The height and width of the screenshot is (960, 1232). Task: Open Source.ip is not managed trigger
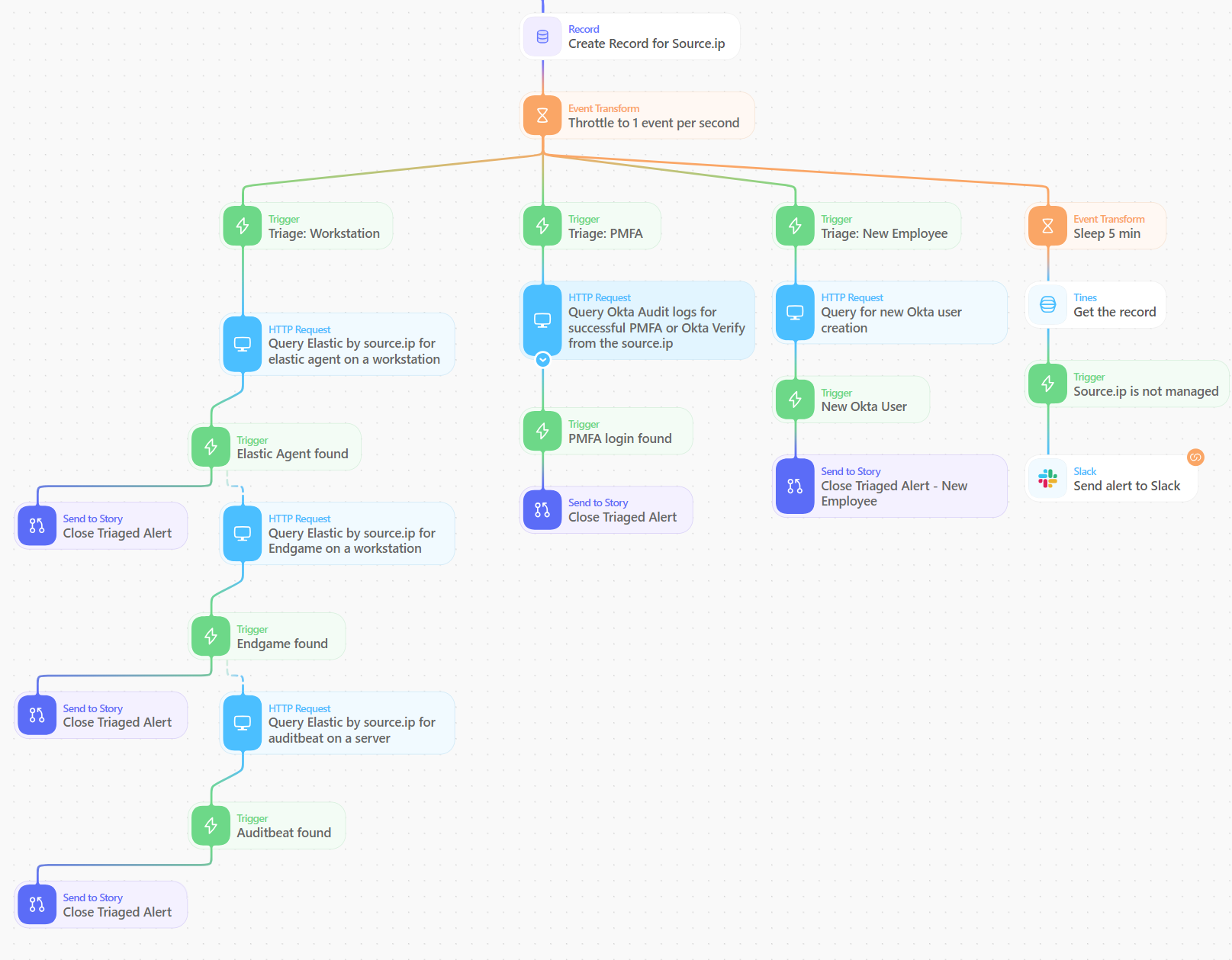[x=1127, y=384]
